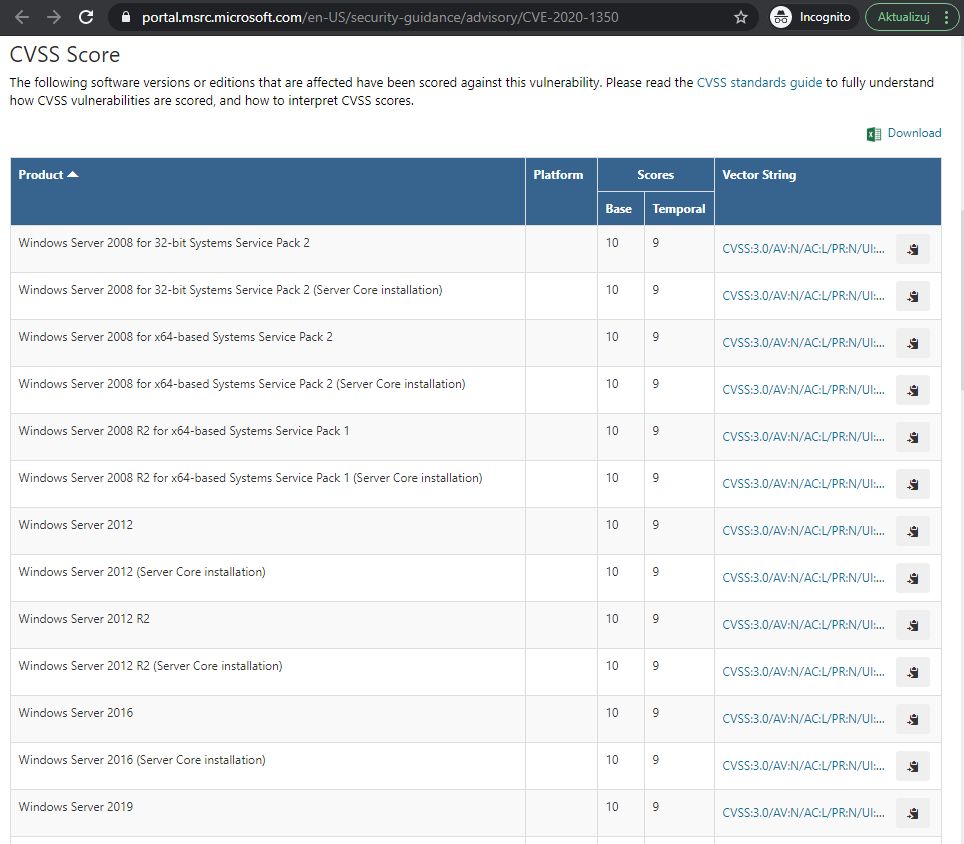Open vector link for Server 2012 R2 Server Core
964x844 pixels.
[x=803, y=672]
